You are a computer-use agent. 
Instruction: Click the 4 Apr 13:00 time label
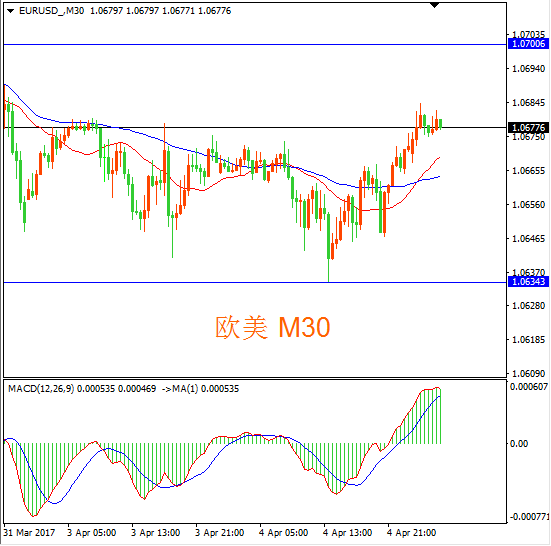347,533
